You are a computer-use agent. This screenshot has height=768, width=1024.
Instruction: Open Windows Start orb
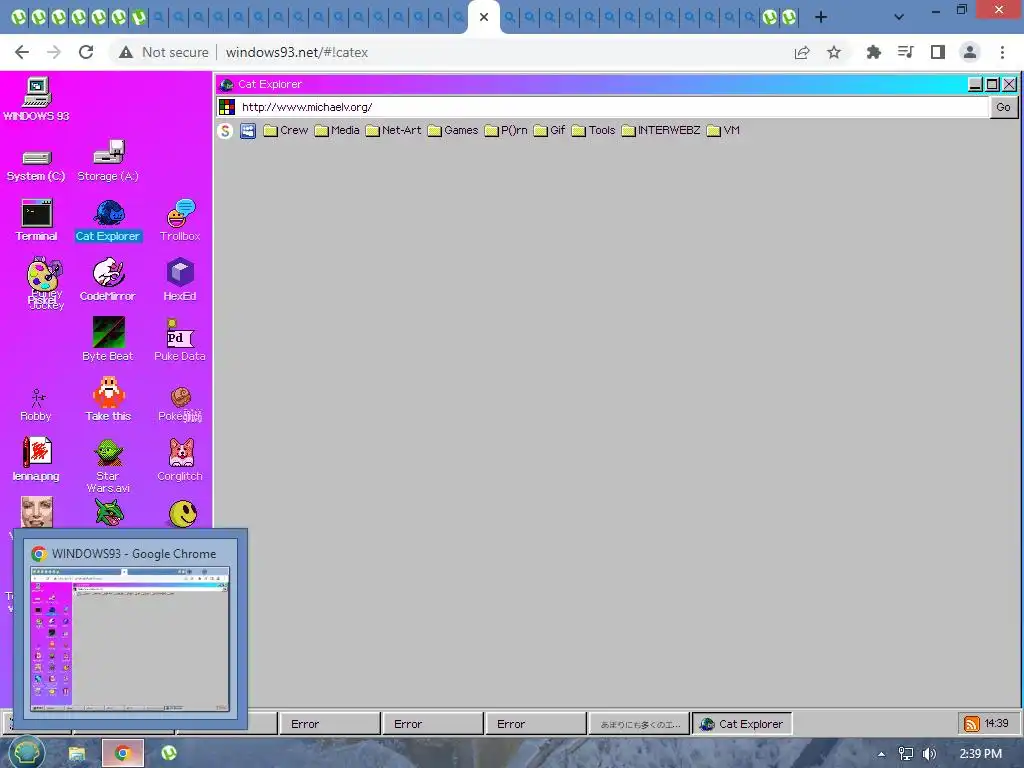click(x=27, y=752)
